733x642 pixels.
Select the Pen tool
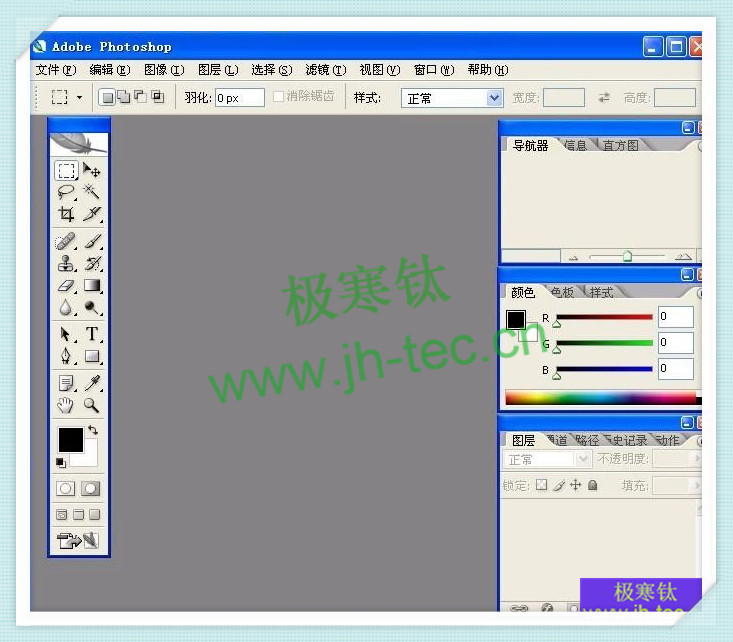coord(66,356)
